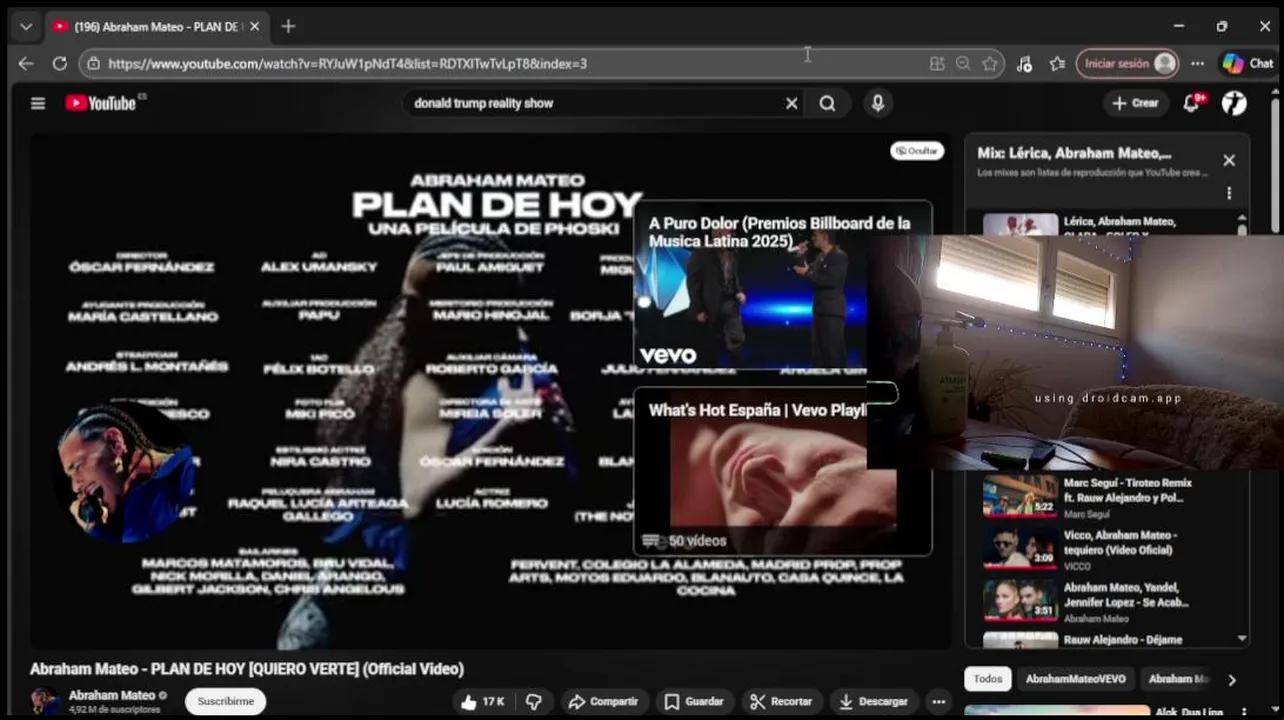The height and width of the screenshot is (720, 1284).
Task: Open the tab list dropdown arrow
Action: point(26,26)
